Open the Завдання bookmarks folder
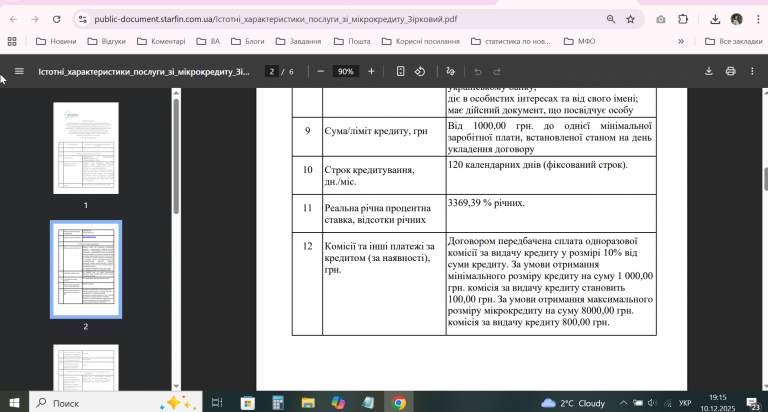Image resolution: width=768 pixels, height=412 pixels. 298,41
